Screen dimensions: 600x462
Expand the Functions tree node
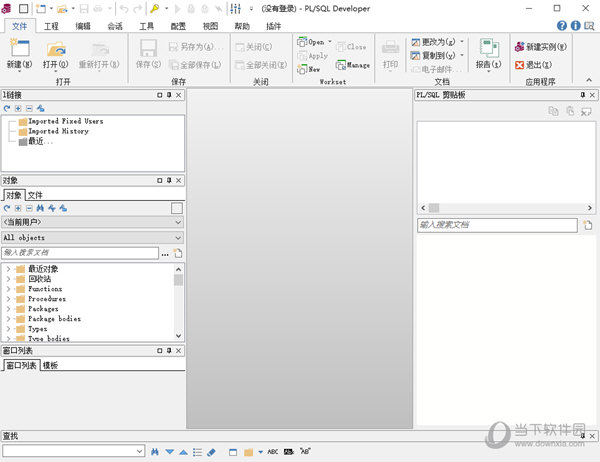click(x=8, y=289)
